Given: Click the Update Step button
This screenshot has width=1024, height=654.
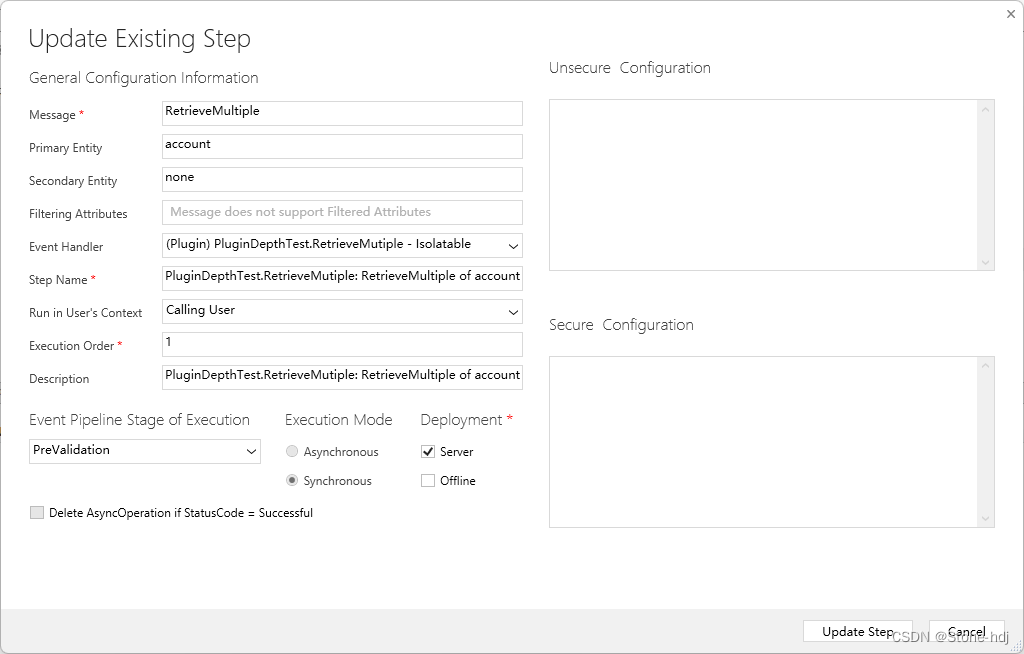Looking at the screenshot, I should (x=857, y=631).
